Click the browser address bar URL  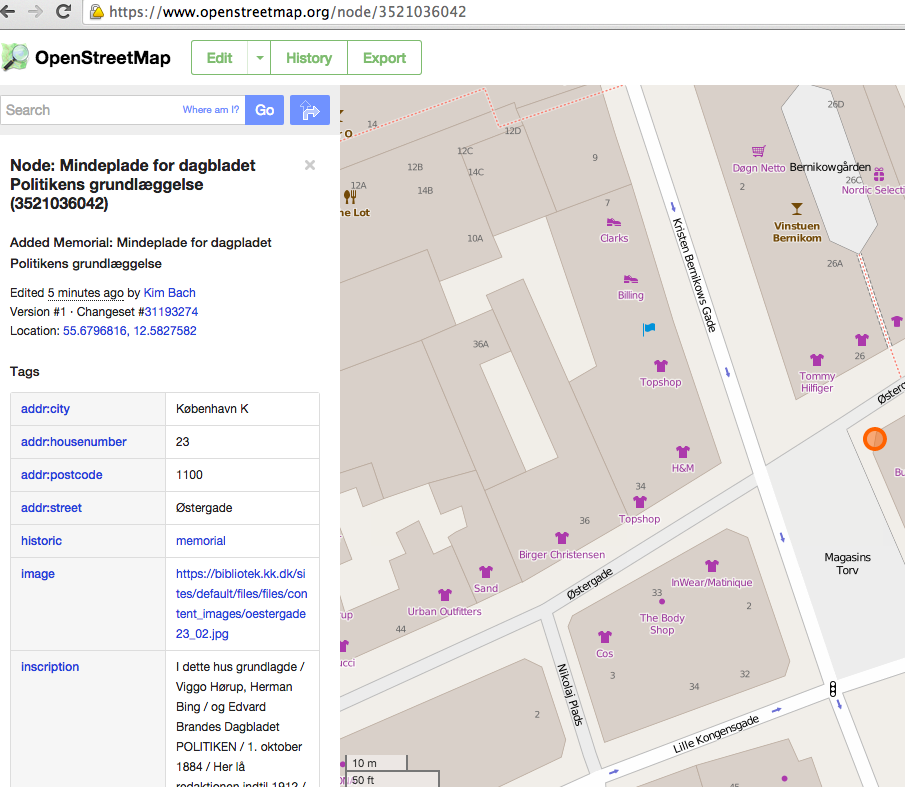[287, 12]
